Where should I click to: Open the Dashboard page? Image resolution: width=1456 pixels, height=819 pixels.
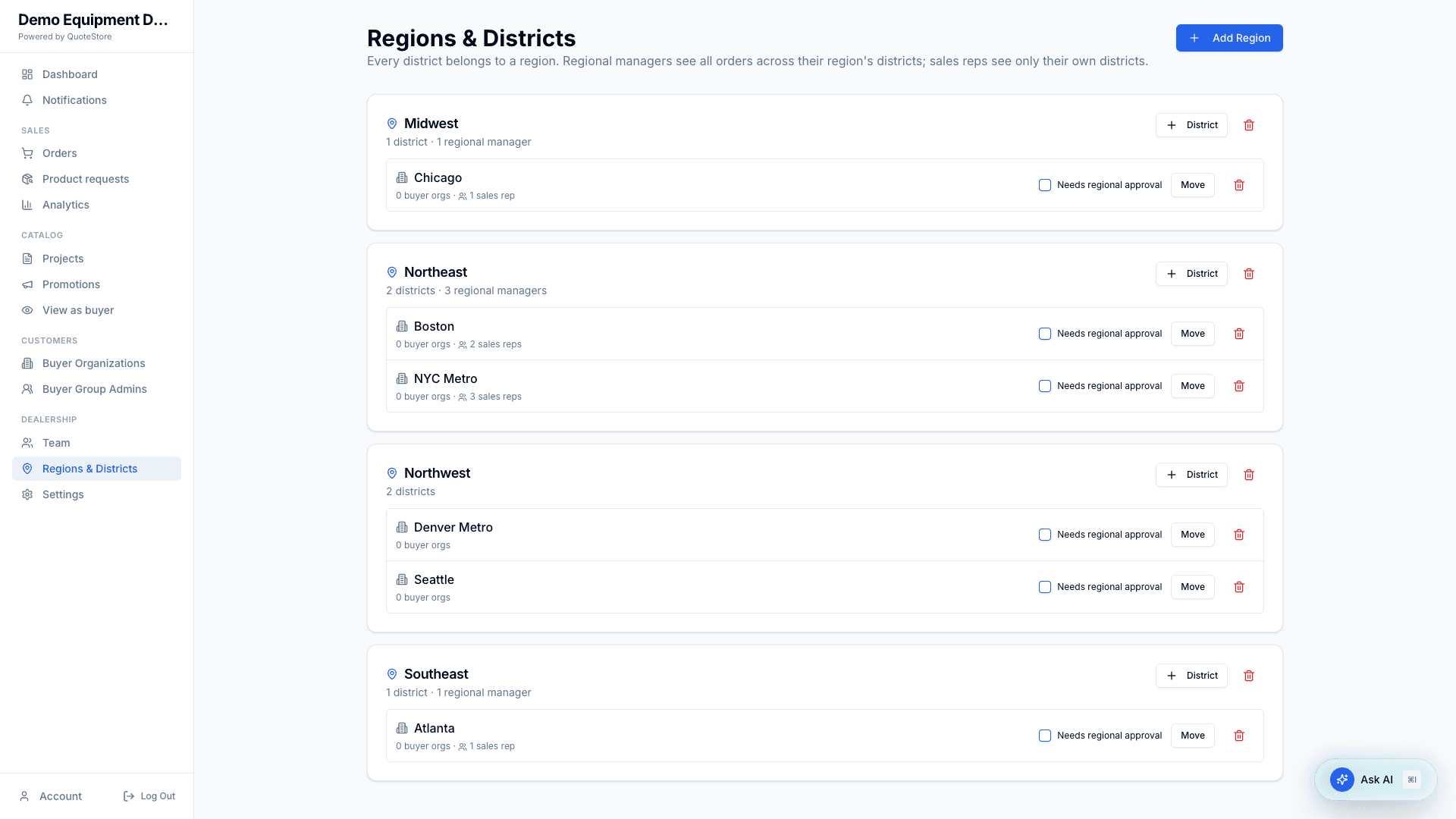(96, 74)
